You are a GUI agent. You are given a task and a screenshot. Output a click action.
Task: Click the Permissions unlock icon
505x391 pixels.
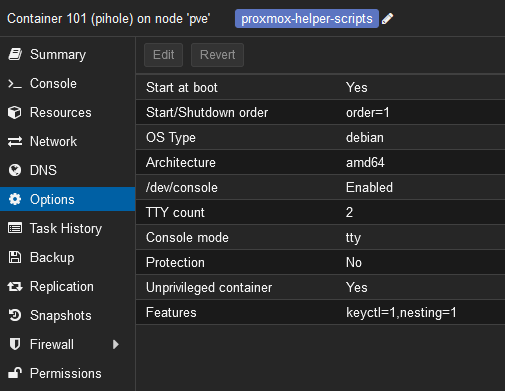[15, 373]
